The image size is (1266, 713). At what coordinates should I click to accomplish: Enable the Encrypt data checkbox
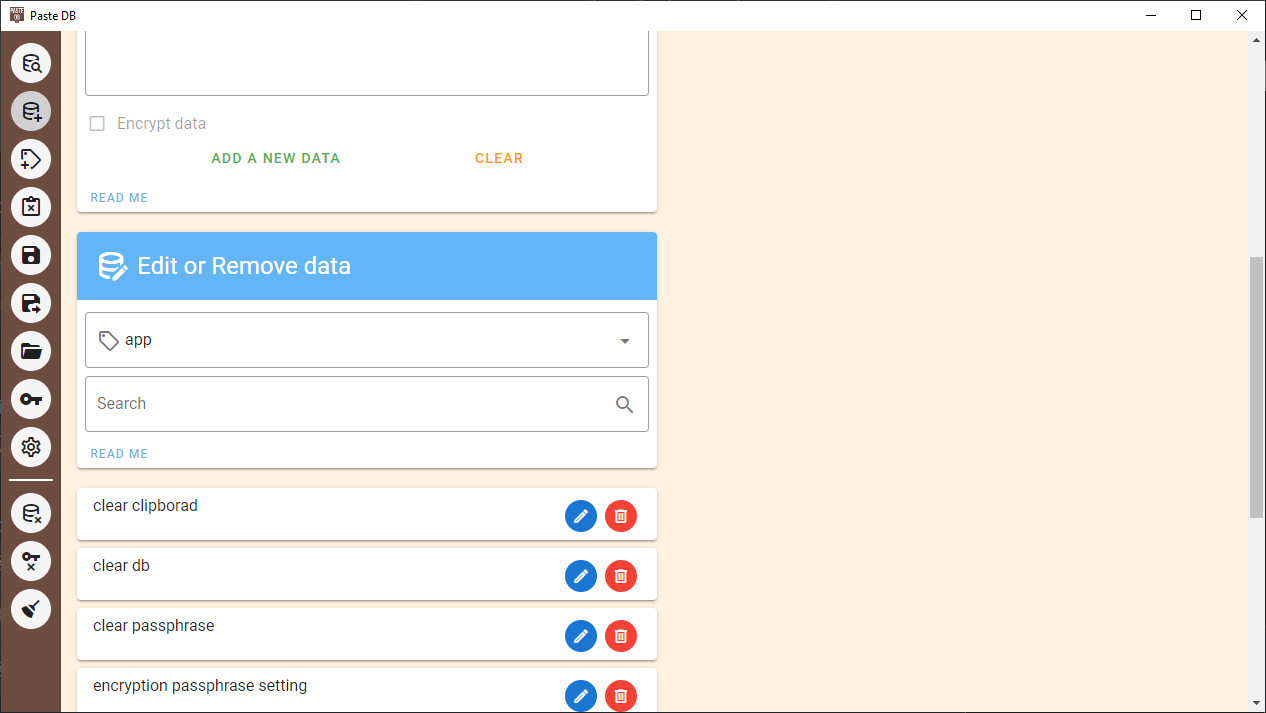pos(97,123)
